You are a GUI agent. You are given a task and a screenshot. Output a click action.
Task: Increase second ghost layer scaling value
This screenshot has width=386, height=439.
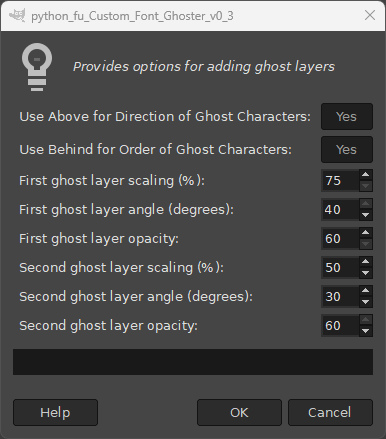pos(366,262)
